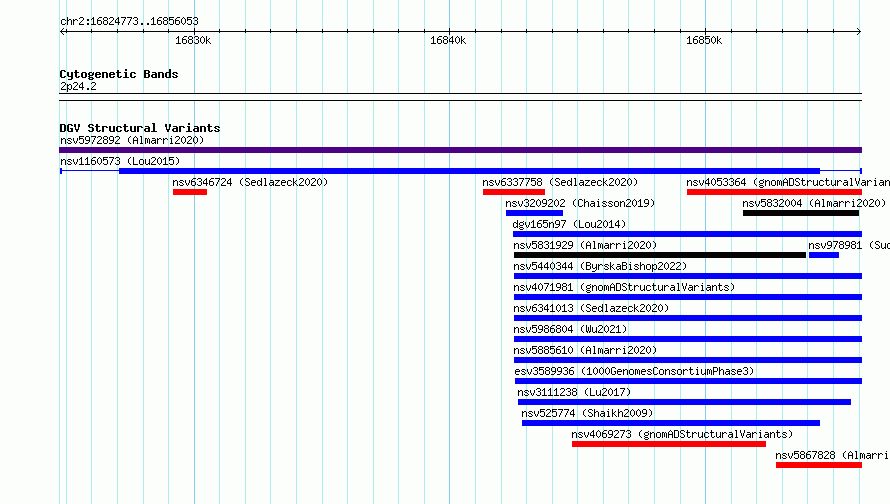The height and width of the screenshot is (504, 890).
Task: Click short blue bar under nsv978981
Action: click(824, 255)
